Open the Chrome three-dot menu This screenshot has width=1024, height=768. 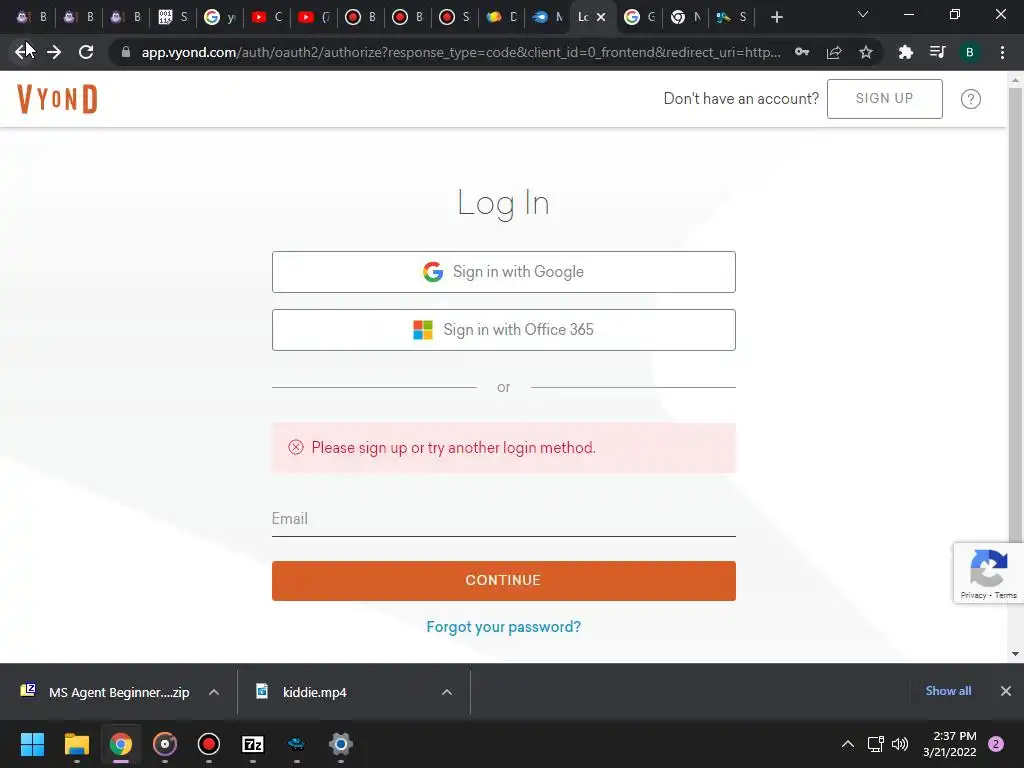pos(1002,52)
